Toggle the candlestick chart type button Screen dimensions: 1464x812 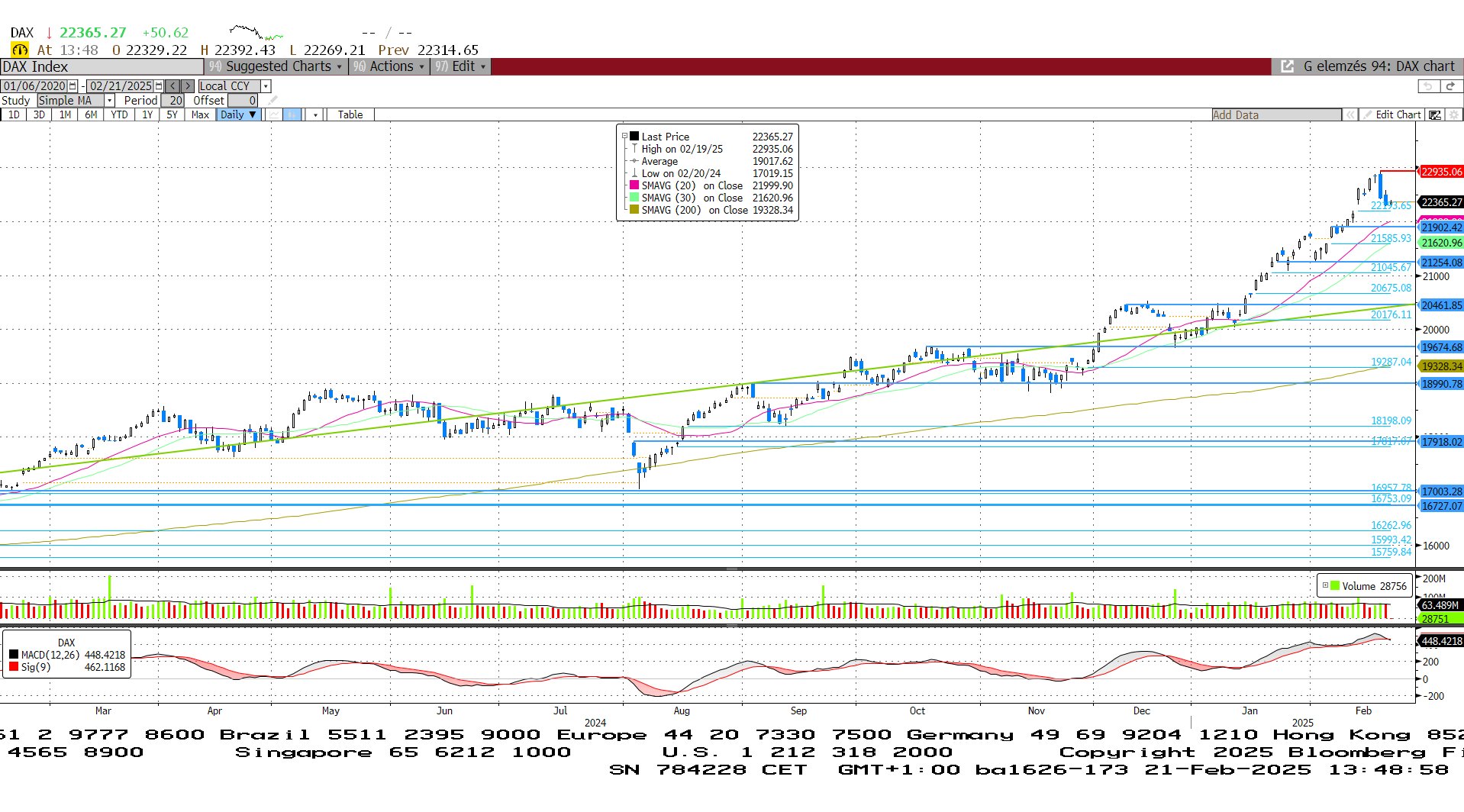pos(292,114)
